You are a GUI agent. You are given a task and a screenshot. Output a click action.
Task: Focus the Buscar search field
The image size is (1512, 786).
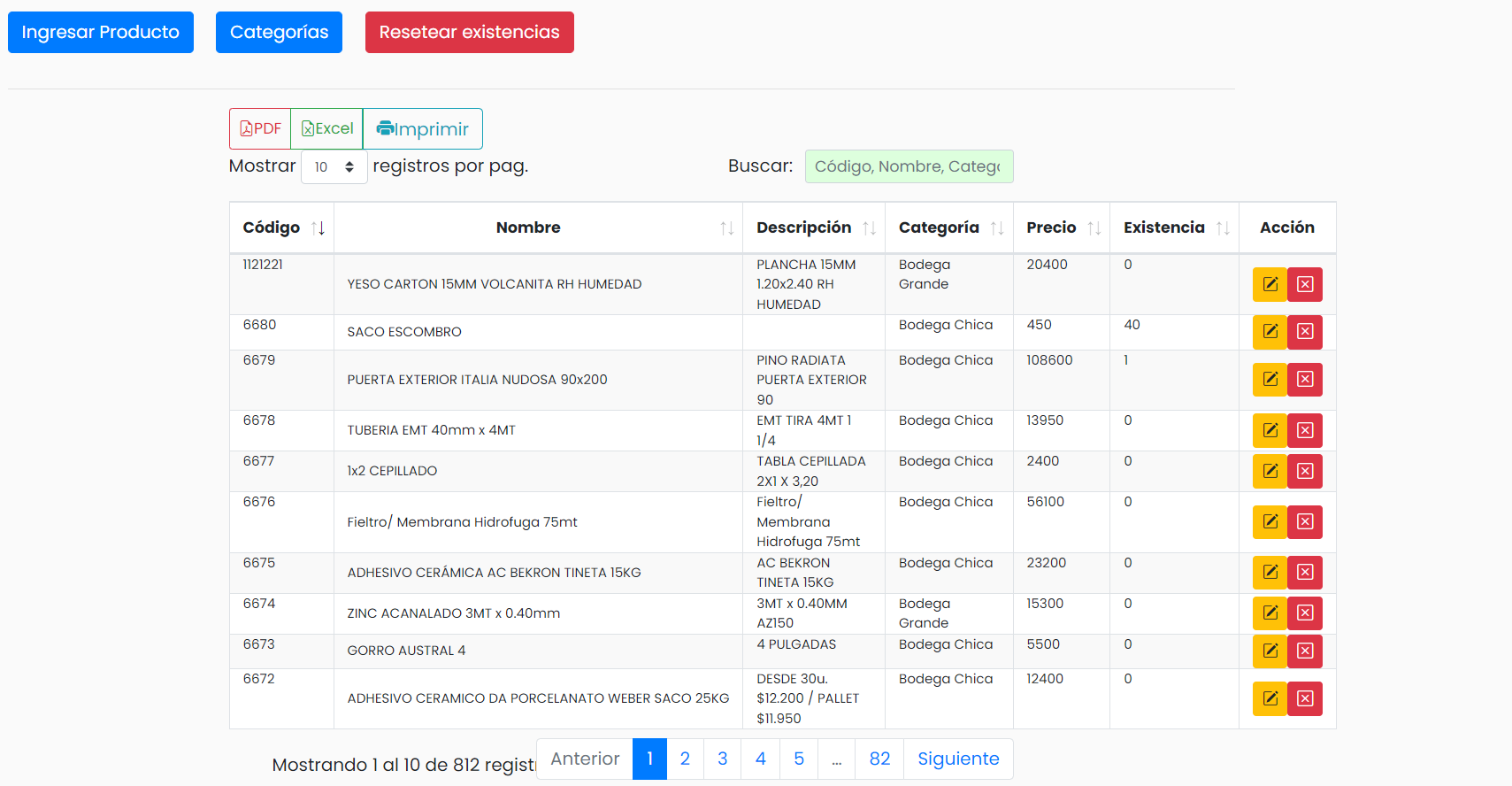909,166
